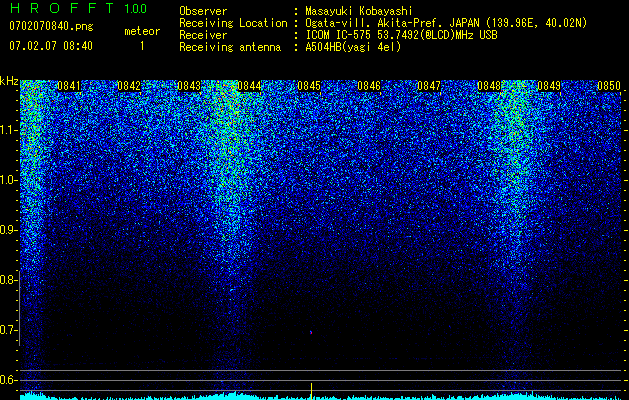Select the A504HB(yagi 4el) antenna text
This screenshot has height=400, width=629.
(353, 47)
